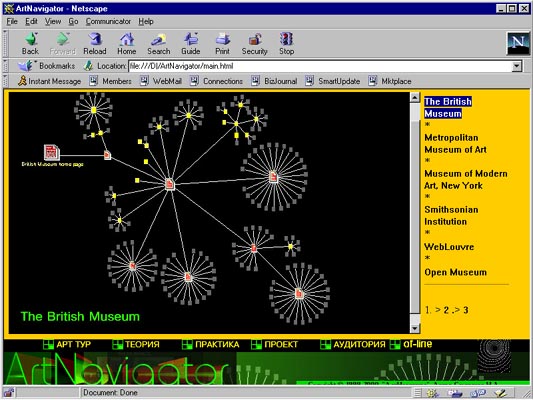Open the Metropolitan Museum of Art link
The height and width of the screenshot is (400, 533).
(x=455, y=143)
